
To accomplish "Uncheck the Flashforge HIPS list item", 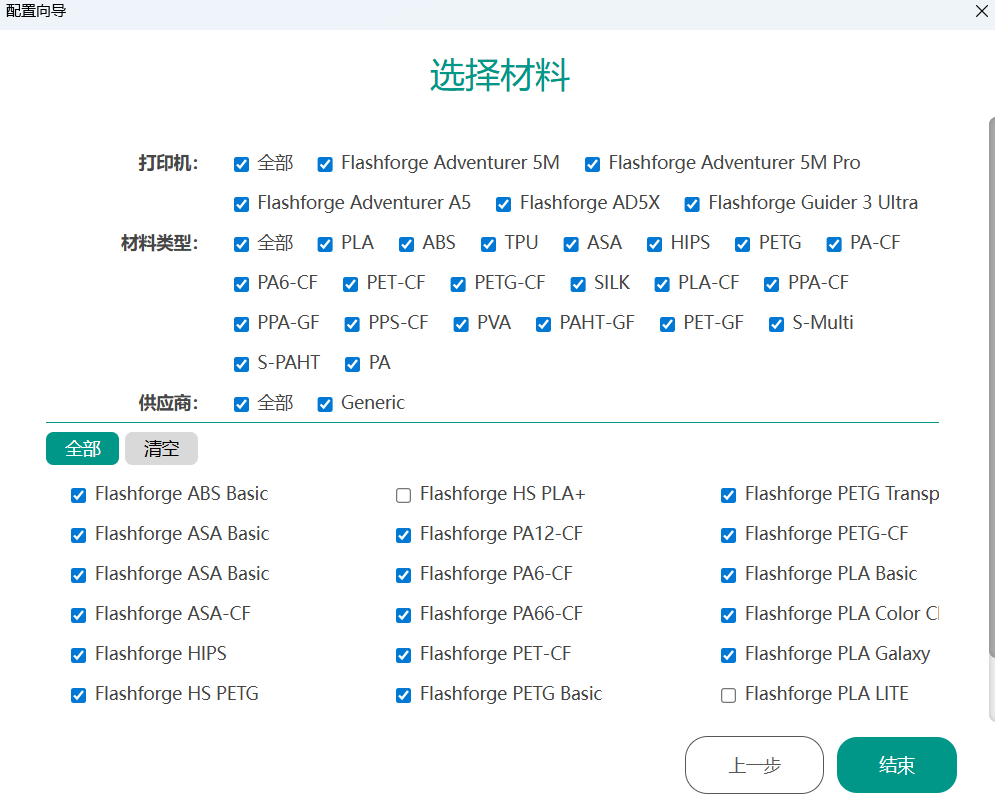I will 78,655.
